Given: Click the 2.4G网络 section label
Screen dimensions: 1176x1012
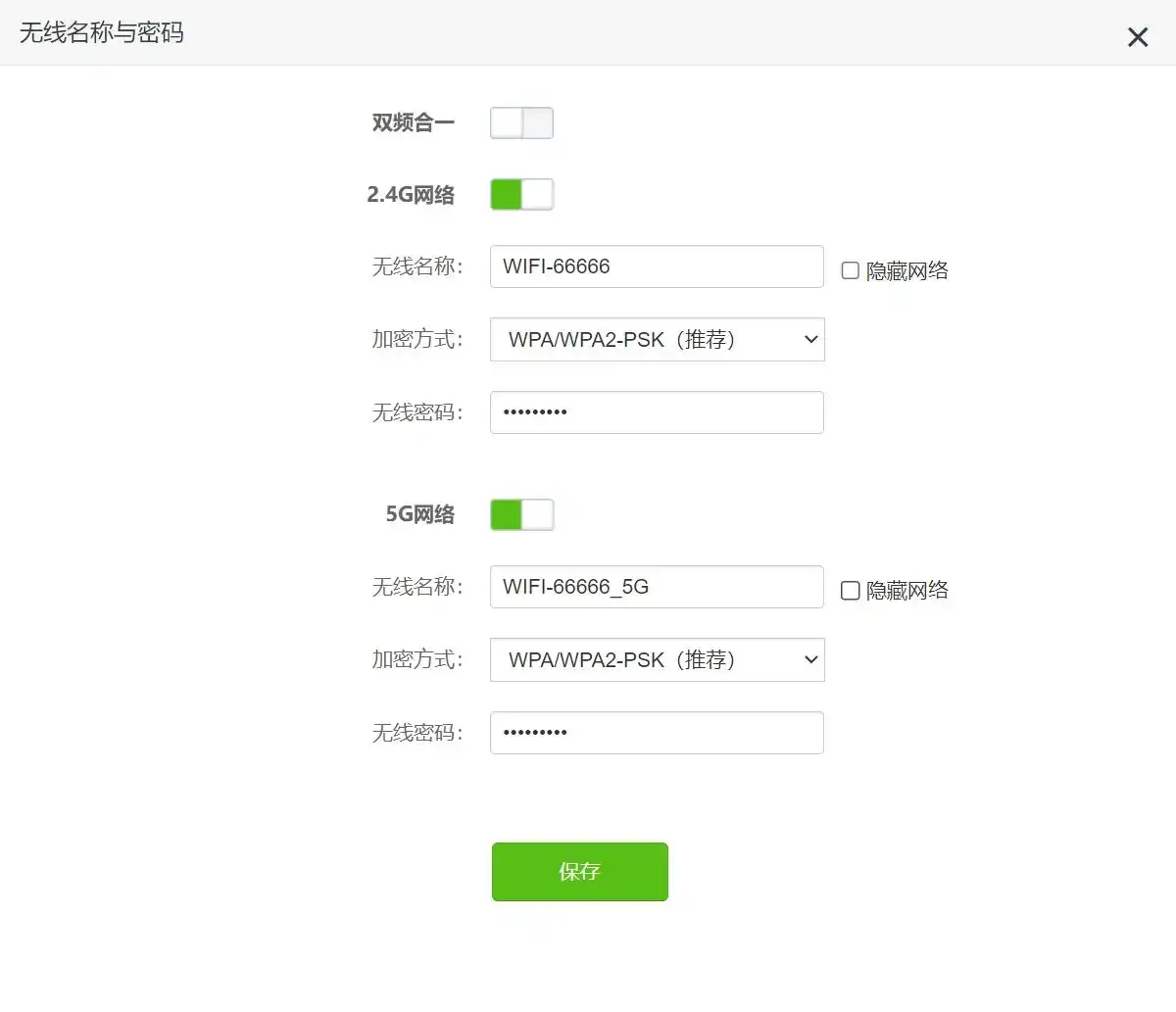Looking at the screenshot, I should pyautogui.click(x=411, y=195).
